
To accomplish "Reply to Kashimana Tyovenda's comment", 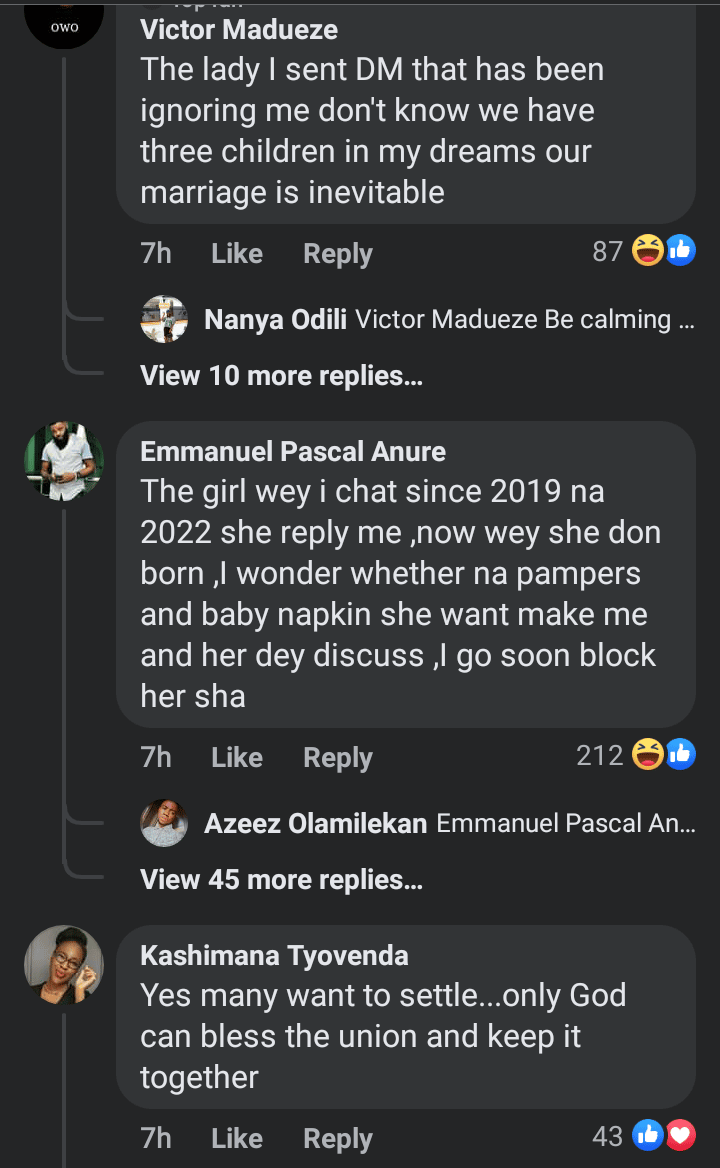I will click(338, 1139).
